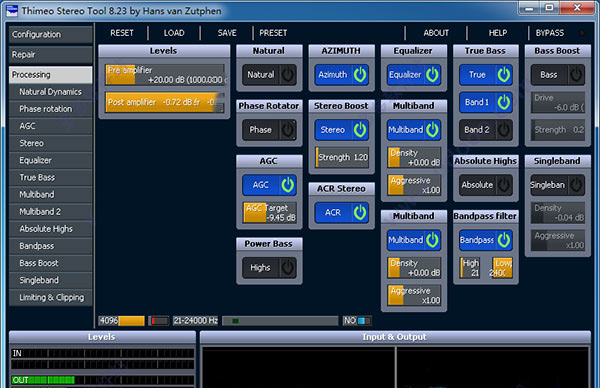Viewport: 600px width, 388px height.
Task: Go to Natural Dynamics settings
Action: pos(50,92)
